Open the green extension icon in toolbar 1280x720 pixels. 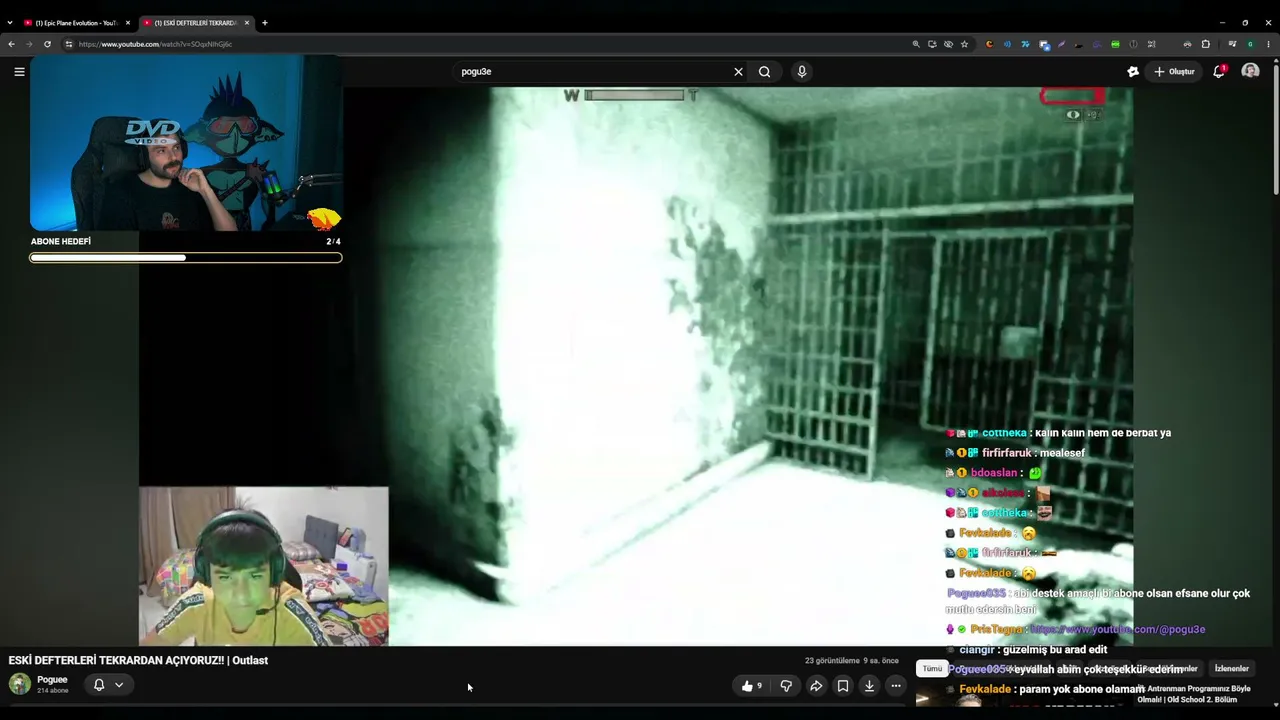(1115, 44)
